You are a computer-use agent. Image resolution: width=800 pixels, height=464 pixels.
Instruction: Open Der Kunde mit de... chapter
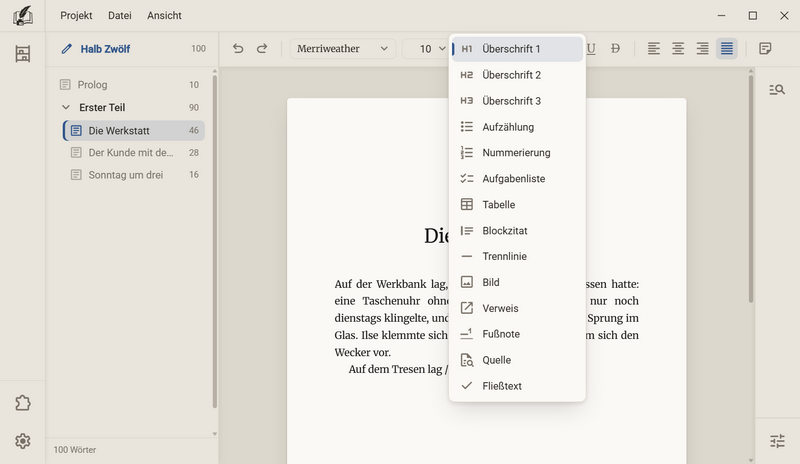[134, 153]
